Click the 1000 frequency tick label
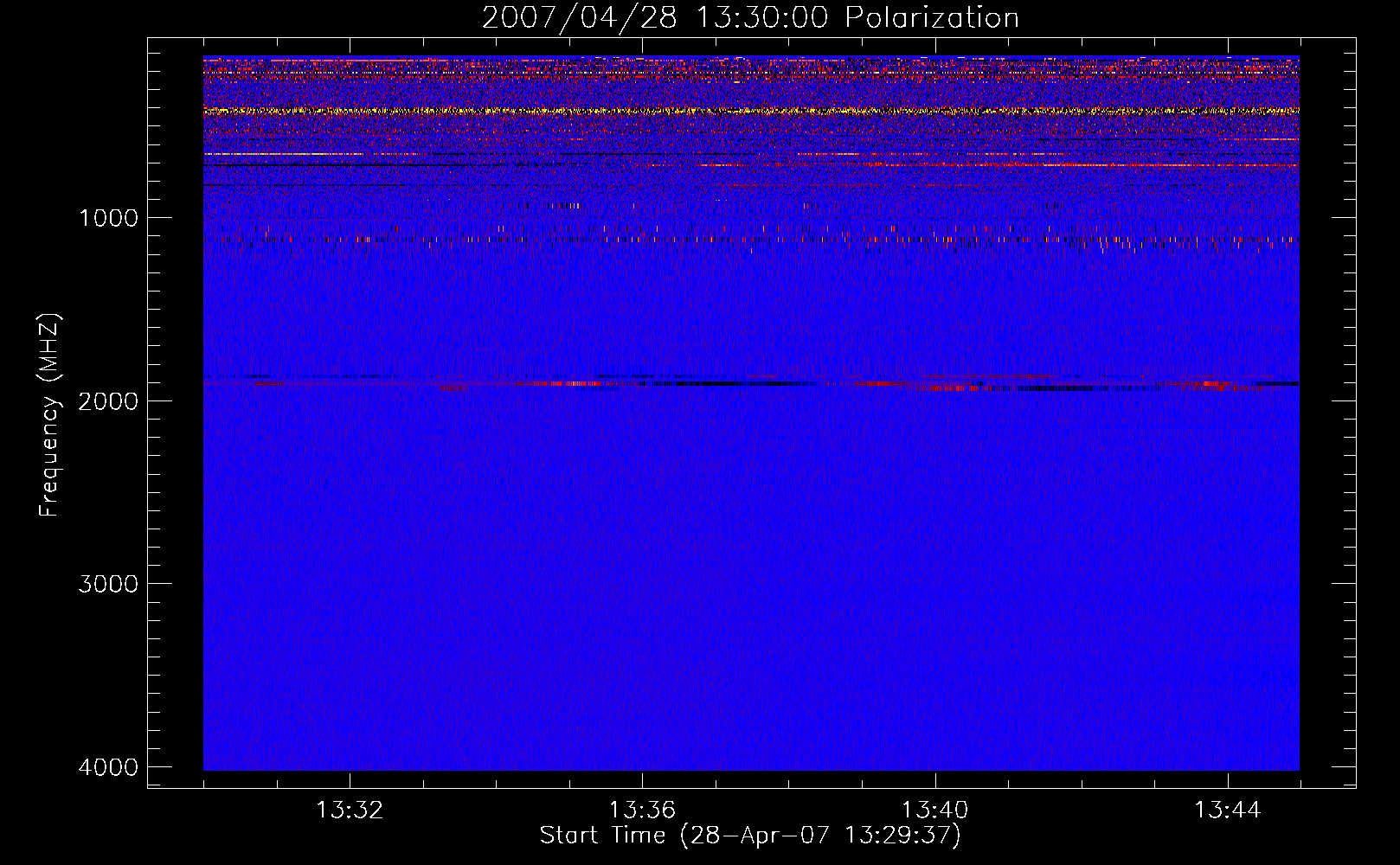Screen dimensions: 1400x865 pyautogui.click(x=108, y=217)
